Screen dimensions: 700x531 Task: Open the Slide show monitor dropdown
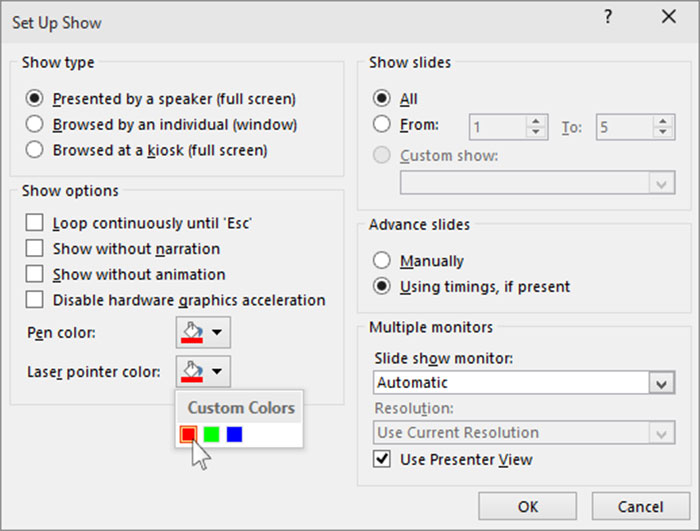pos(659,383)
